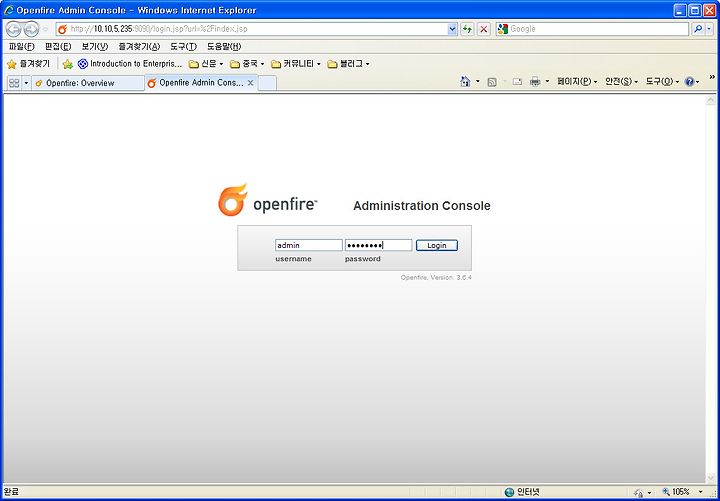Image resolution: width=720 pixels, height=501 pixels.
Task: Click the RSS feeds icon
Action: [x=492, y=82]
